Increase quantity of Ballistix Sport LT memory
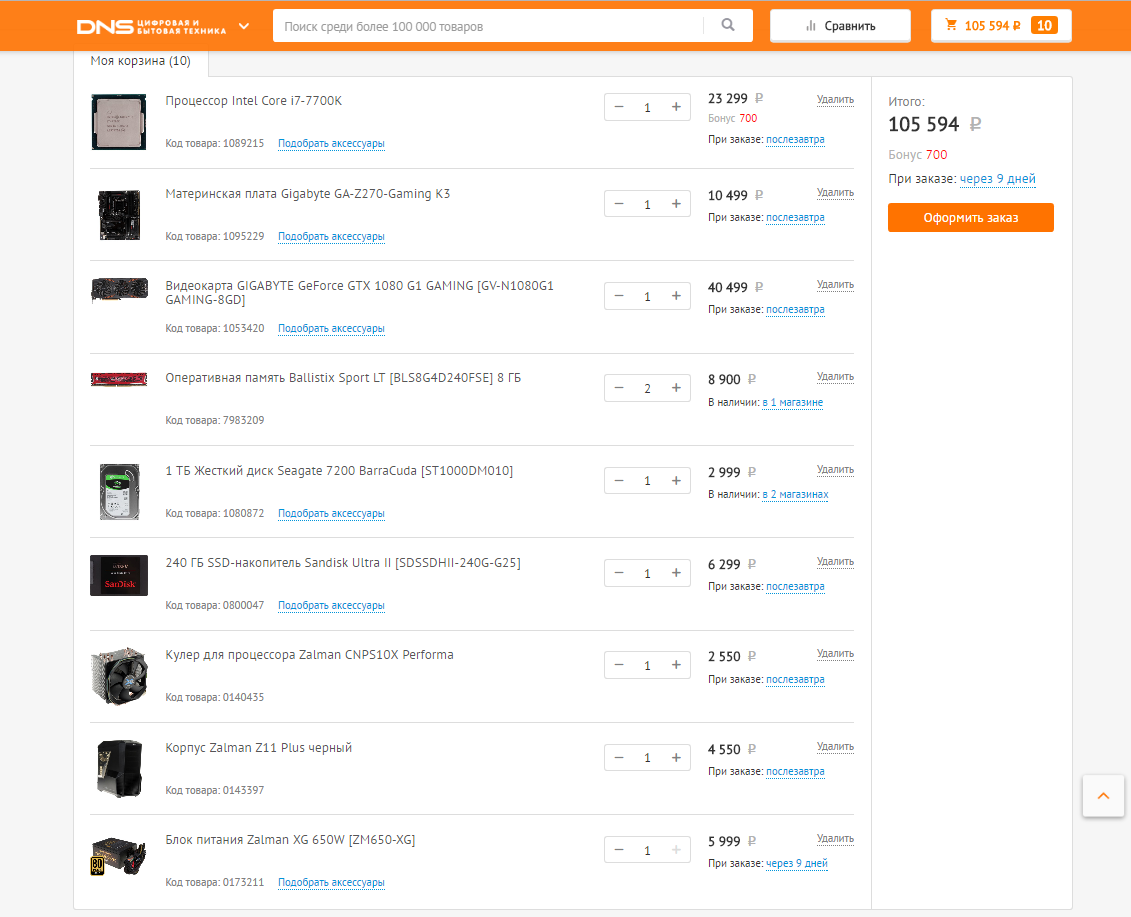 coord(676,388)
